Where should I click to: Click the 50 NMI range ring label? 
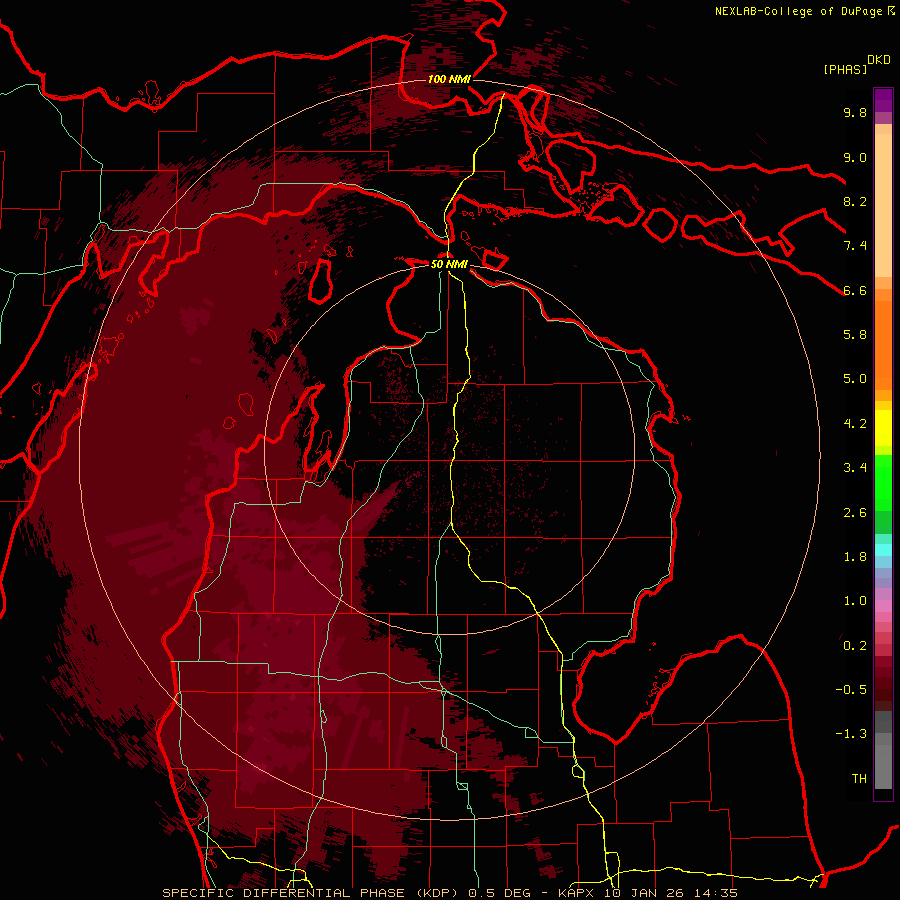tap(449, 264)
